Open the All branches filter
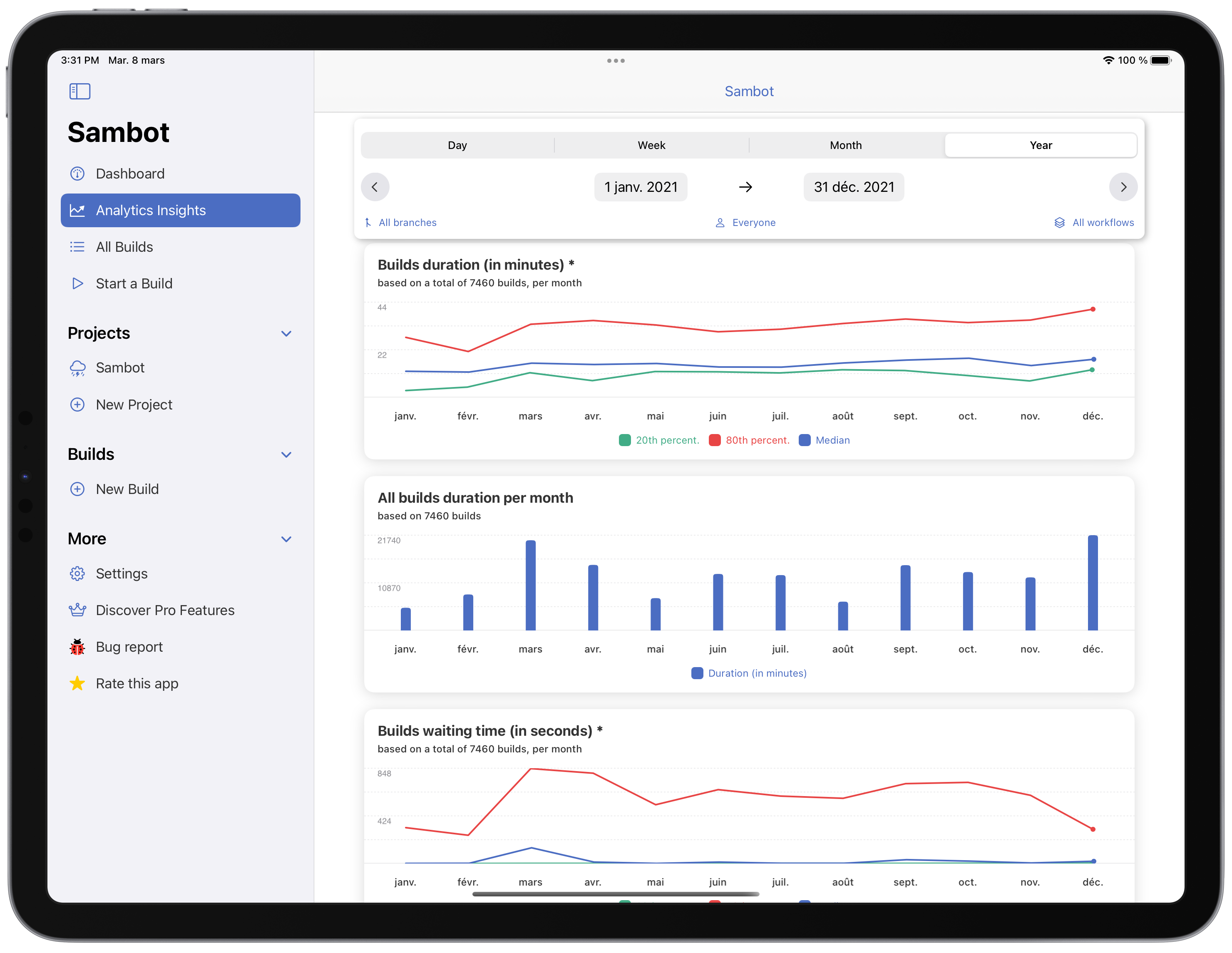The height and width of the screenshot is (953, 1232). coord(400,223)
